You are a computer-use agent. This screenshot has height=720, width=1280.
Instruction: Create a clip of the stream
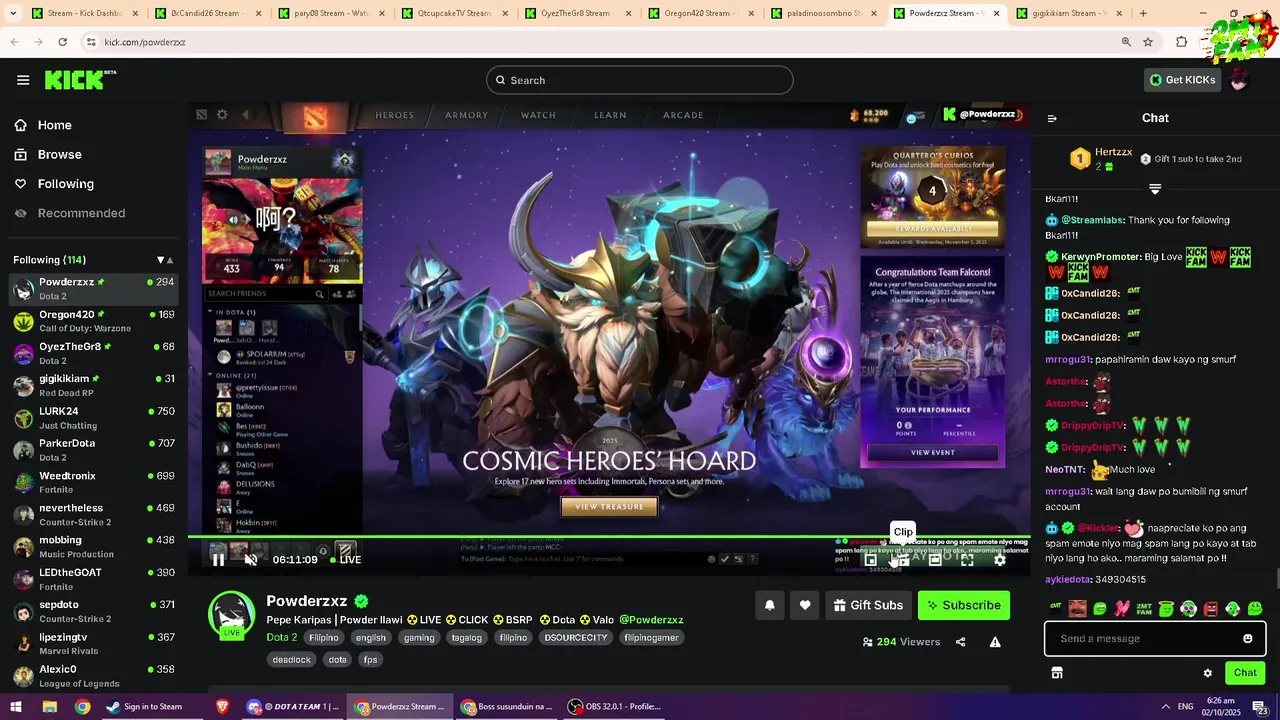pyautogui.click(x=902, y=560)
